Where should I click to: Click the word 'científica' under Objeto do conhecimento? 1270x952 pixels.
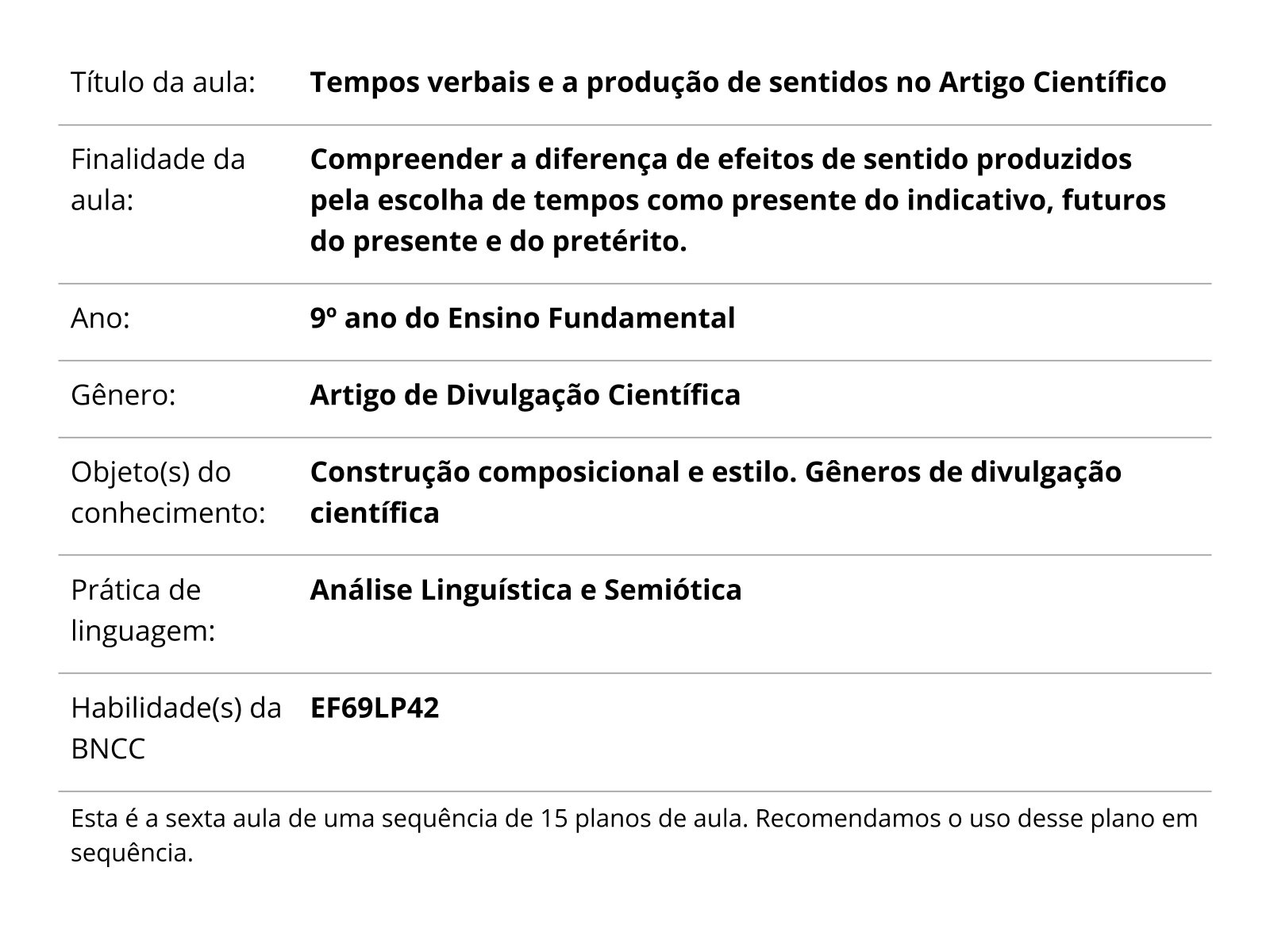click(374, 513)
